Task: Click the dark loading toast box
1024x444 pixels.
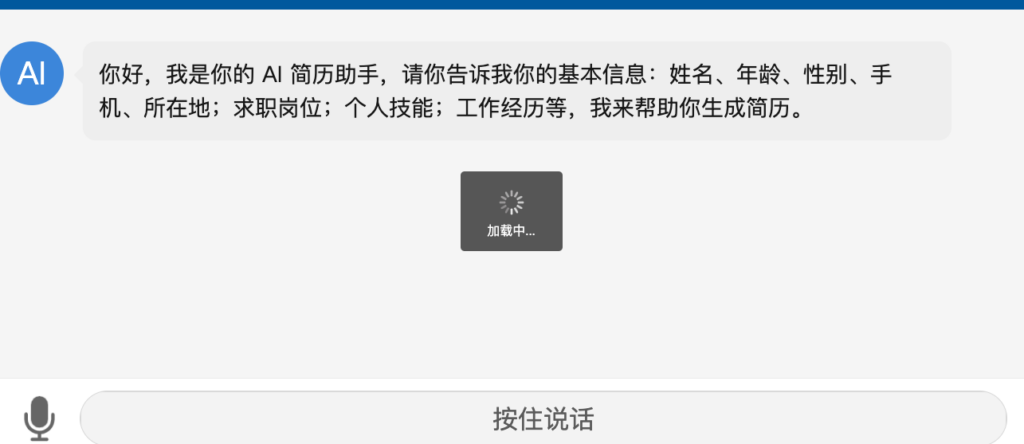Action: pyautogui.click(x=511, y=211)
